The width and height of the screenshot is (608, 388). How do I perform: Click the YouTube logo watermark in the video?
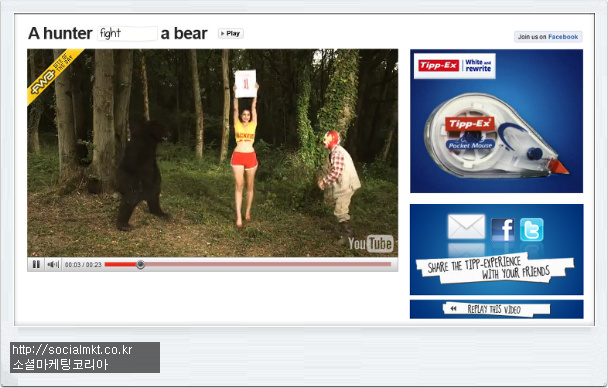tap(371, 243)
